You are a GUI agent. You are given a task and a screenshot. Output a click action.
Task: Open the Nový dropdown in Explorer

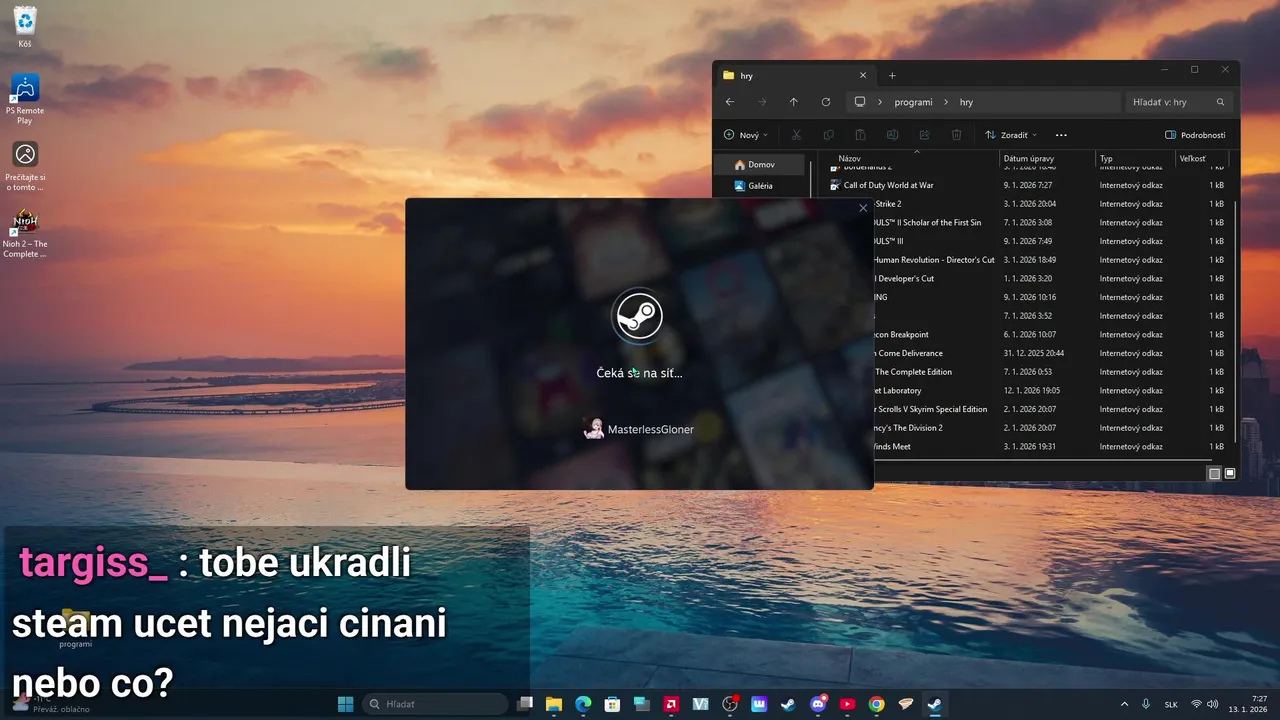(x=745, y=135)
